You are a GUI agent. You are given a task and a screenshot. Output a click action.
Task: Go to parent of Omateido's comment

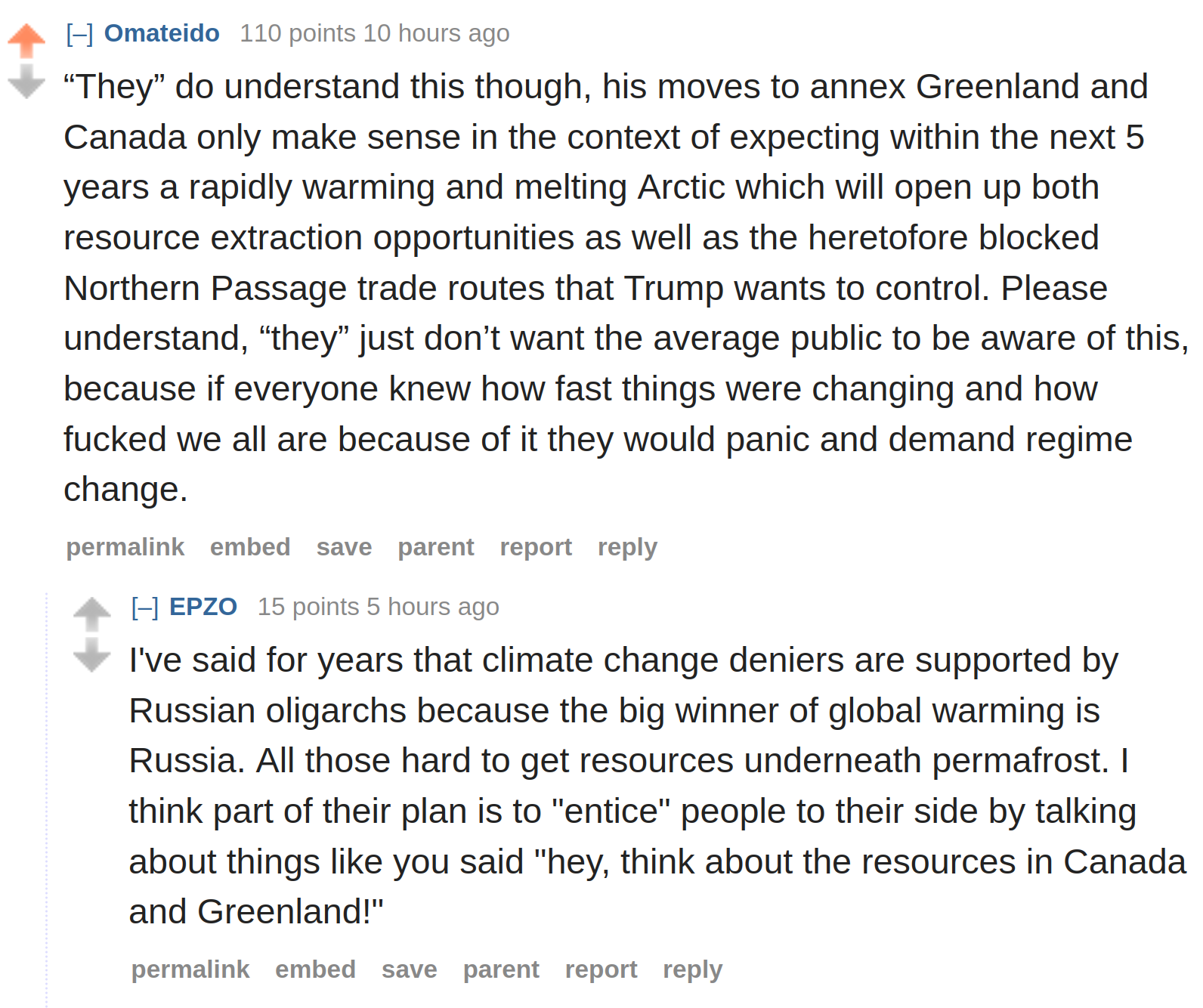tap(436, 547)
